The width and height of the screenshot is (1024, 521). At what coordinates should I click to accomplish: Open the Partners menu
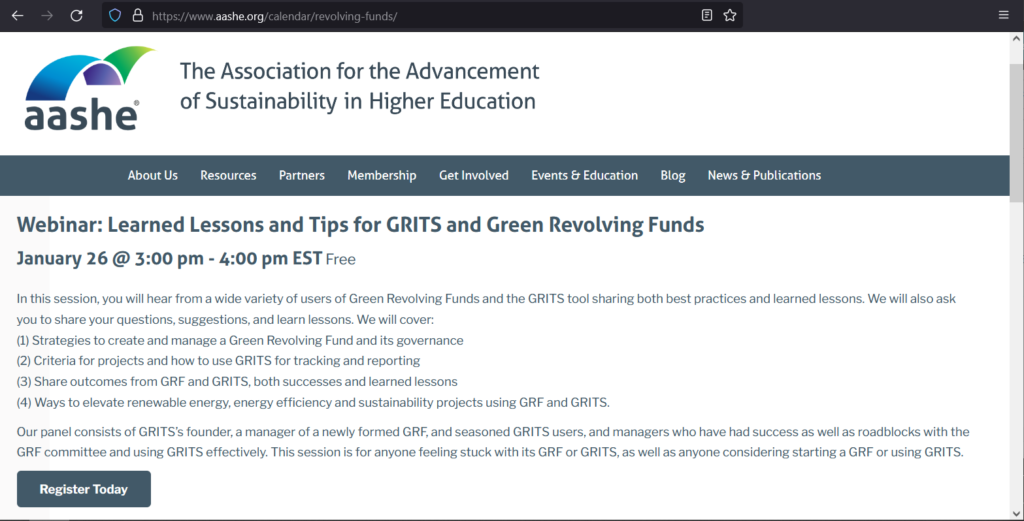coord(302,175)
